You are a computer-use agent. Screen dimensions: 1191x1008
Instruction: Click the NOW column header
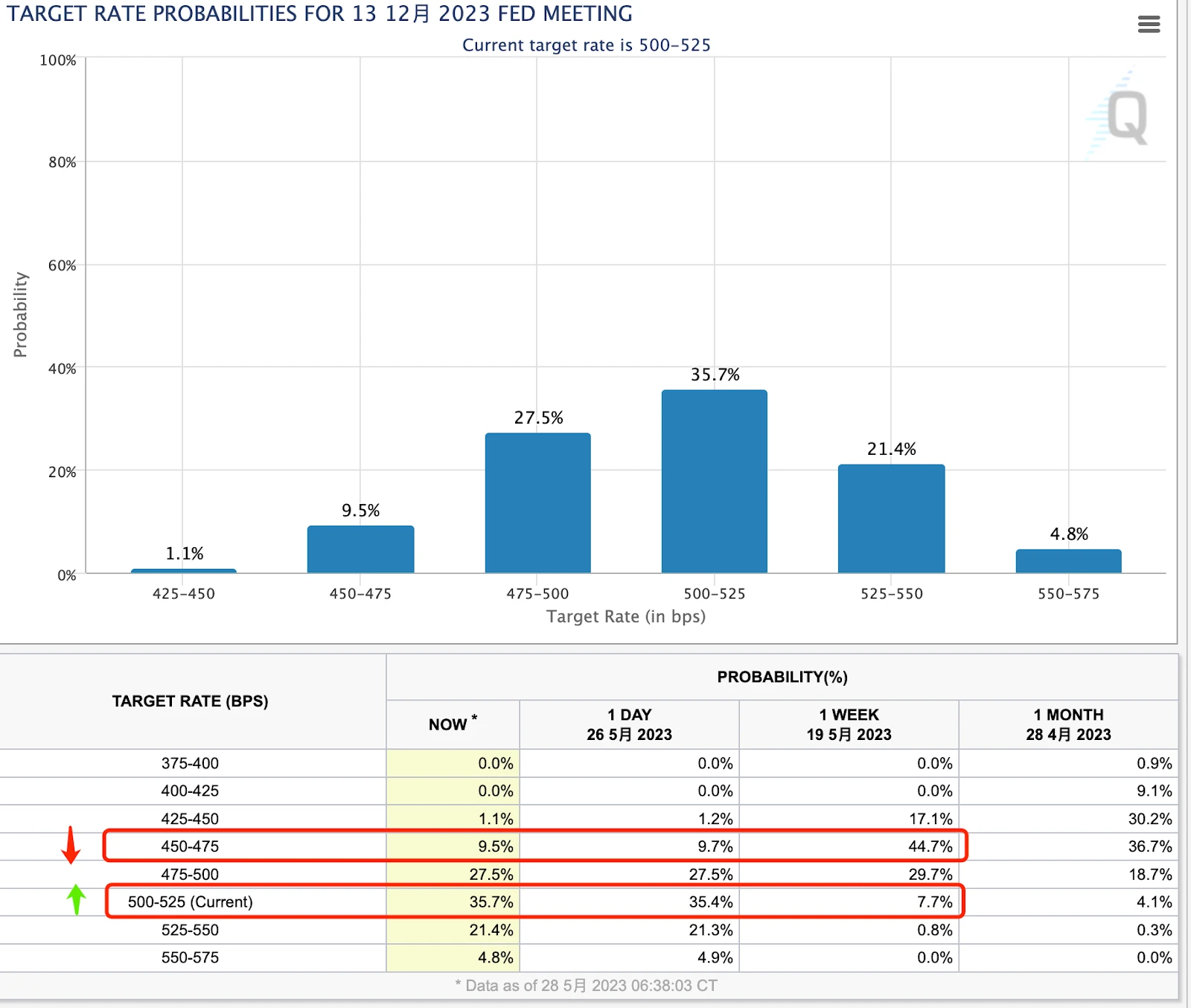click(453, 724)
